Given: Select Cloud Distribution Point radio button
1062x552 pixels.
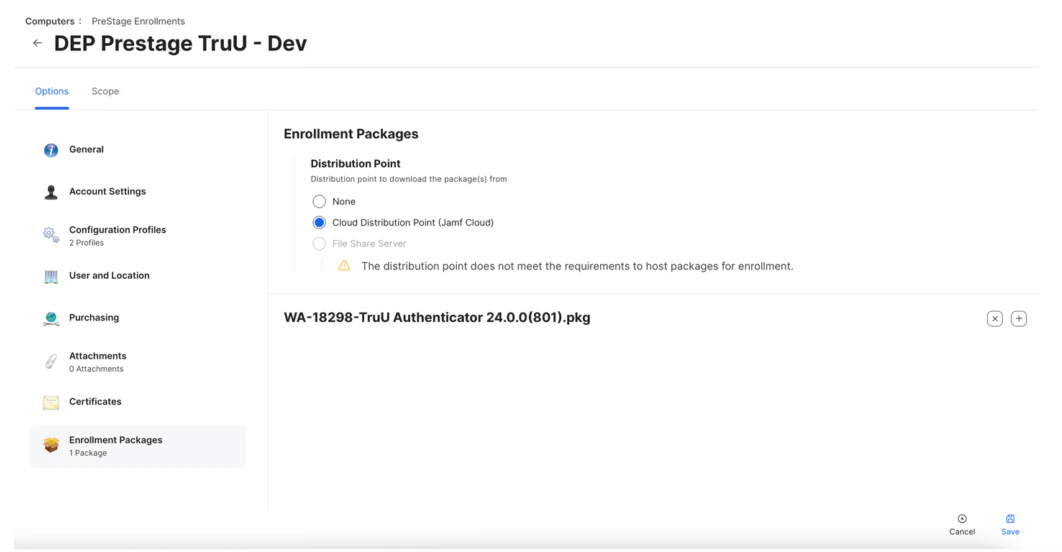Looking at the screenshot, I should 319,222.
